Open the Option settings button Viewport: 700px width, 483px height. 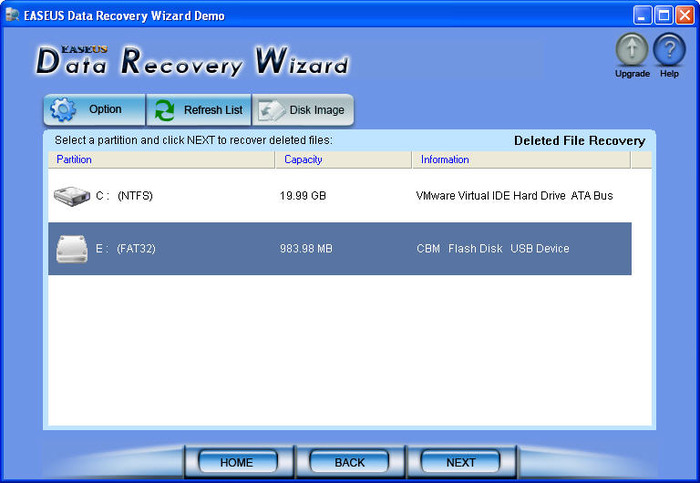94,109
